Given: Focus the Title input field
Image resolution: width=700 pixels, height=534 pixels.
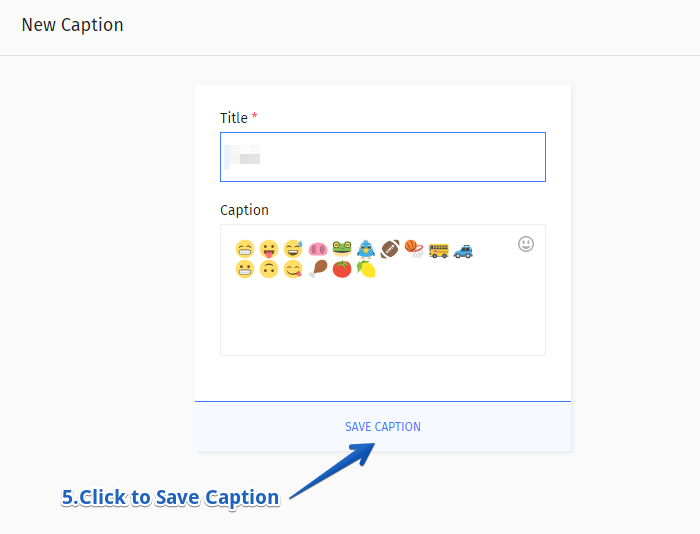Looking at the screenshot, I should tap(383, 157).
